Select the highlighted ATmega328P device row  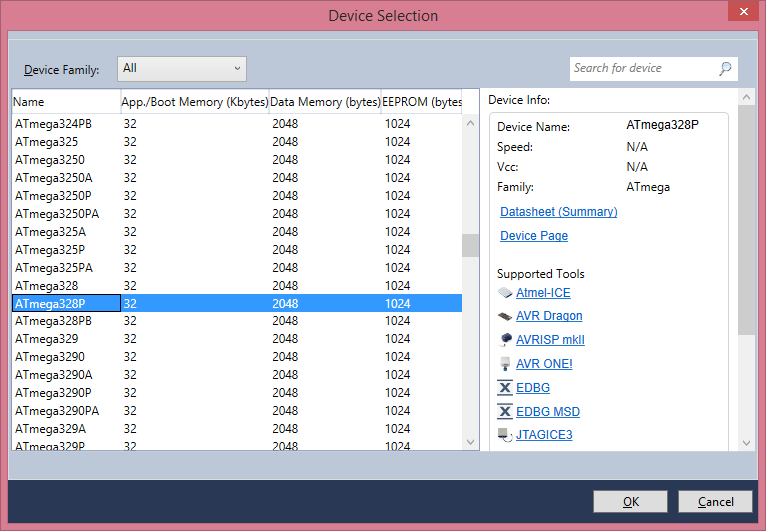(237, 303)
